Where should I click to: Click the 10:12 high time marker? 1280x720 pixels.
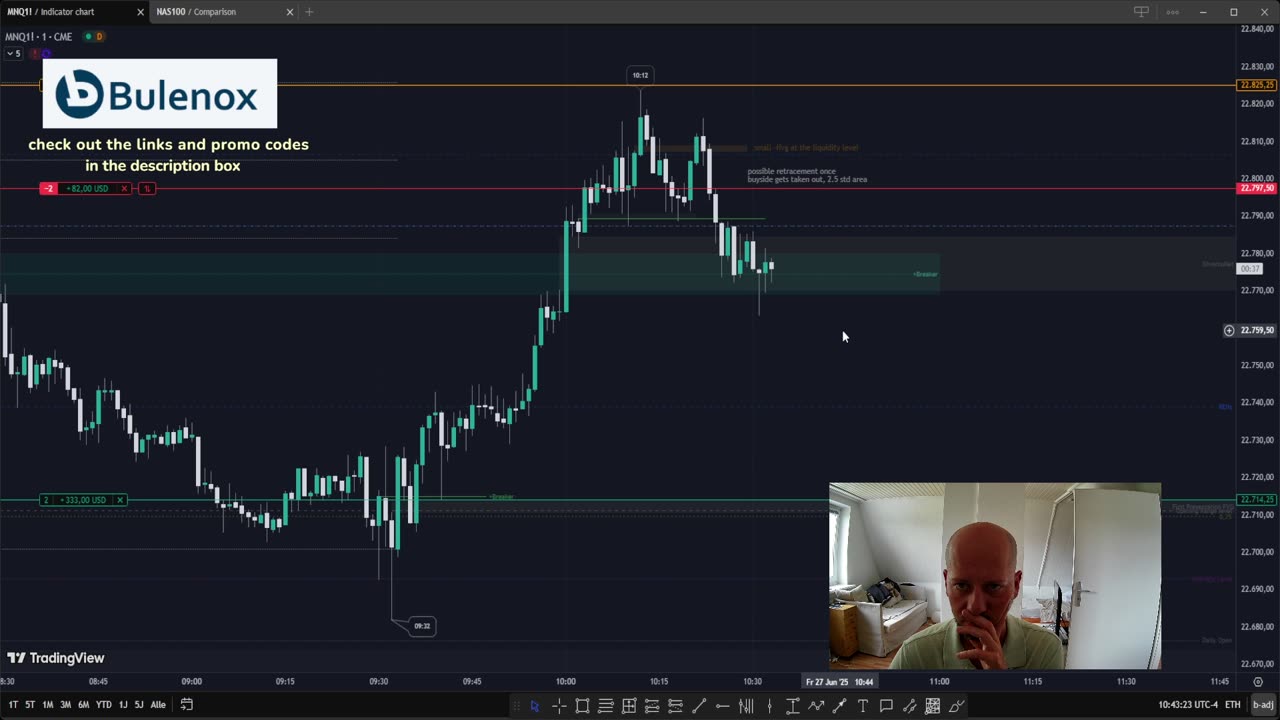[x=640, y=75]
